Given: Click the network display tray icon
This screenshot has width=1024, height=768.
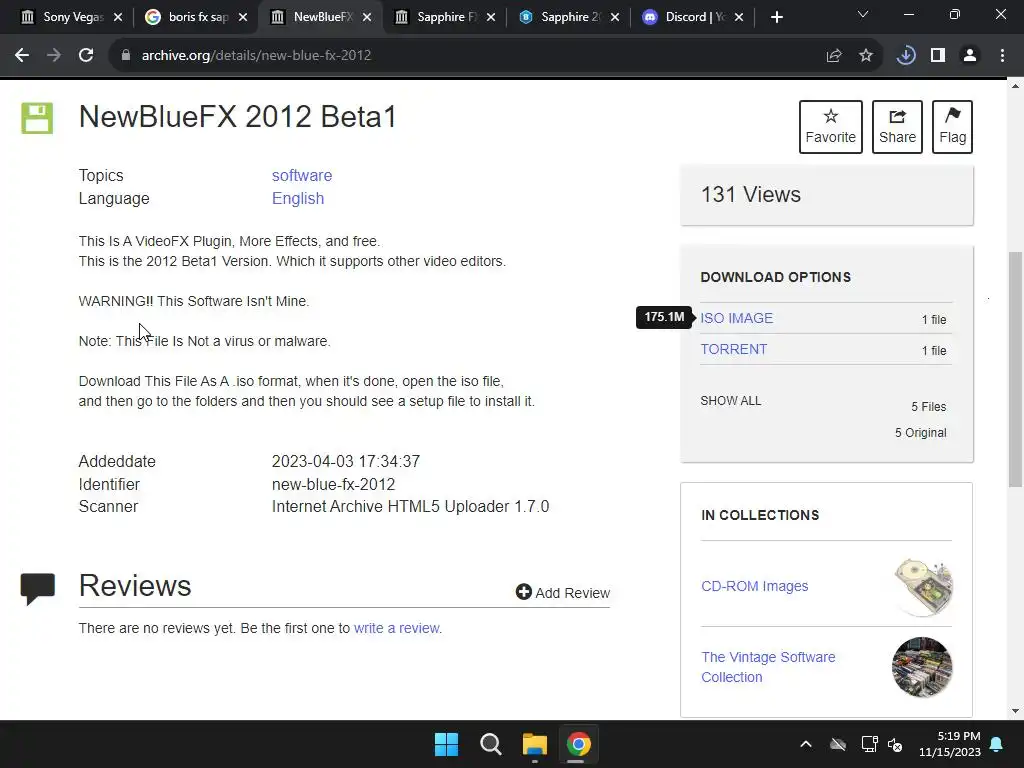Looking at the screenshot, I should coord(869,744).
